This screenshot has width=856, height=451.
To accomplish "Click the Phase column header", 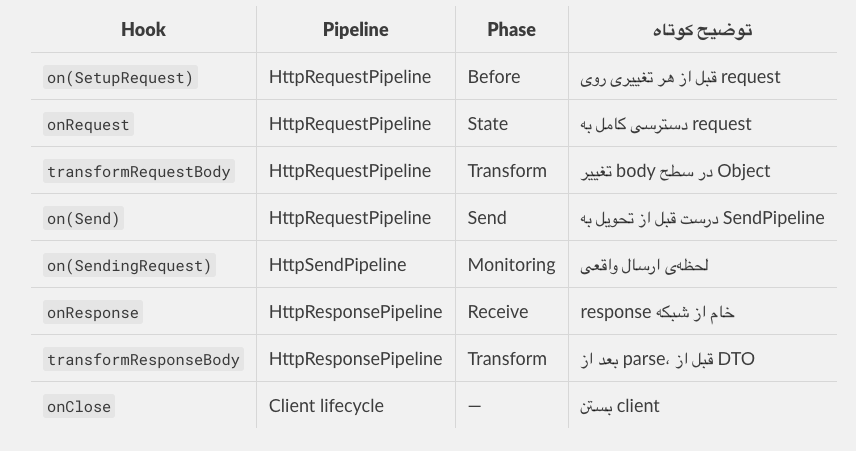I will [511, 29].
